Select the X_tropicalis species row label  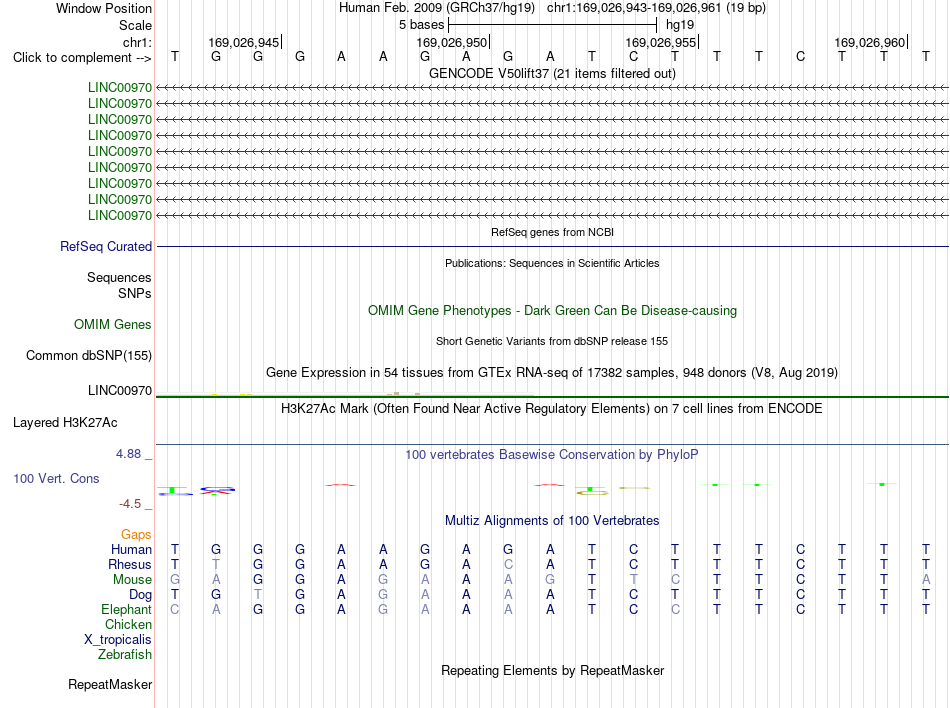click(118, 640)
